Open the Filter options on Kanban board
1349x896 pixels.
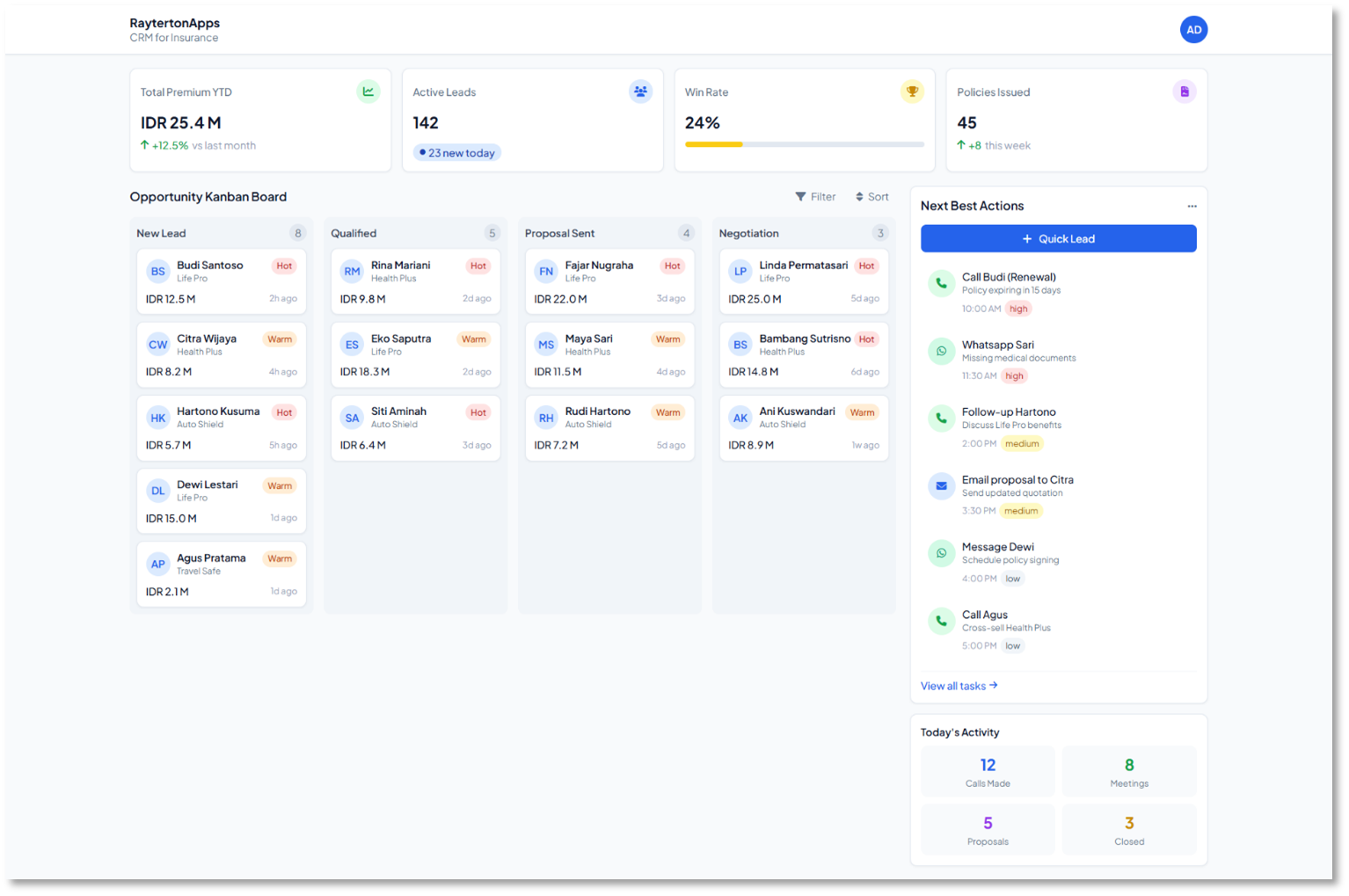(815, 197)
